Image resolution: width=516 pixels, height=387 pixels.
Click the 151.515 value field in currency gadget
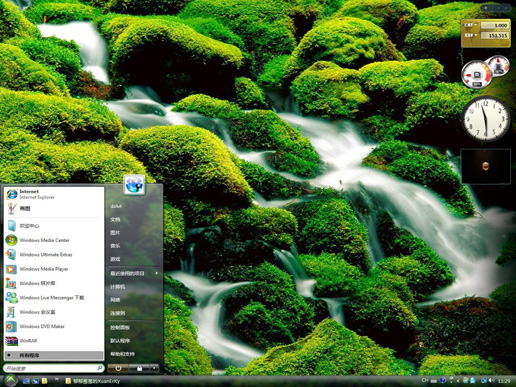pos(494,35)
